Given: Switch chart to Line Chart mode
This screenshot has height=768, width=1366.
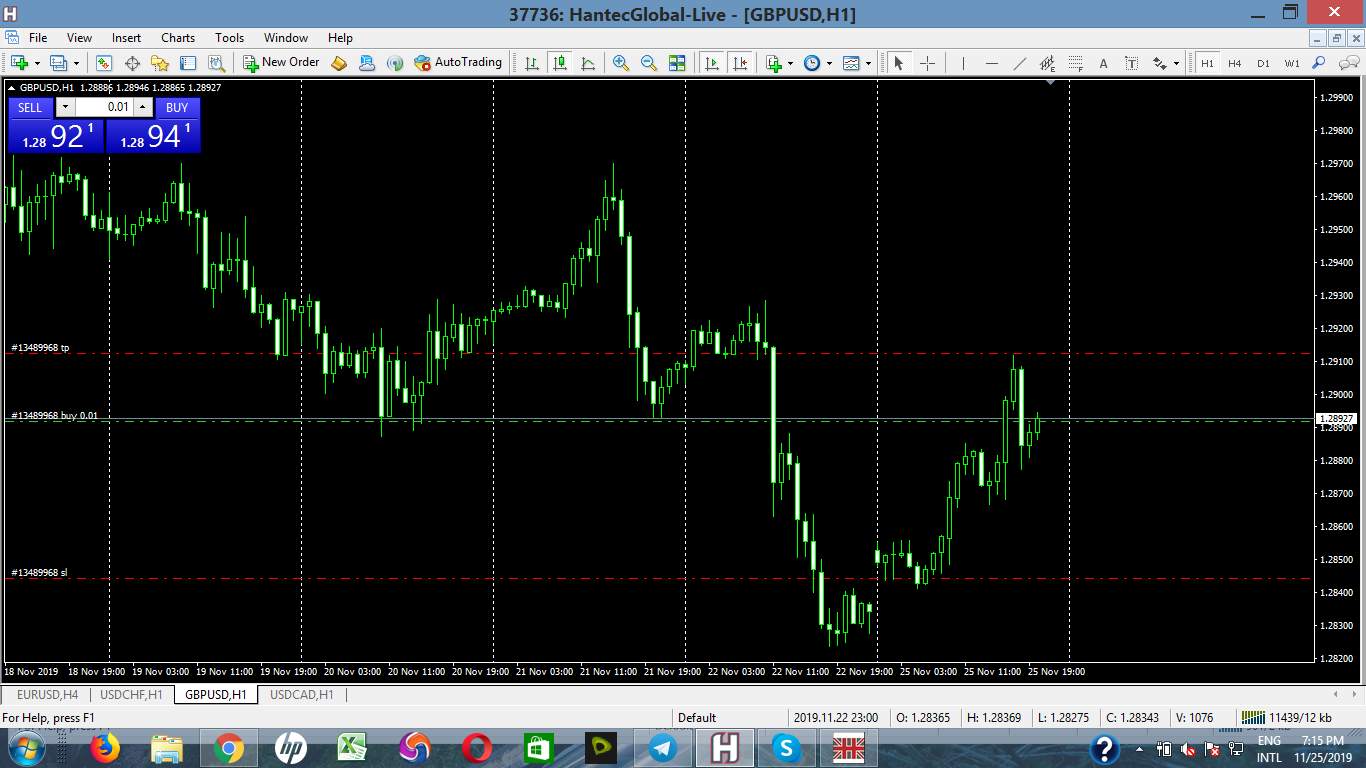Looking at the screenshot, I should pos(588,63).
